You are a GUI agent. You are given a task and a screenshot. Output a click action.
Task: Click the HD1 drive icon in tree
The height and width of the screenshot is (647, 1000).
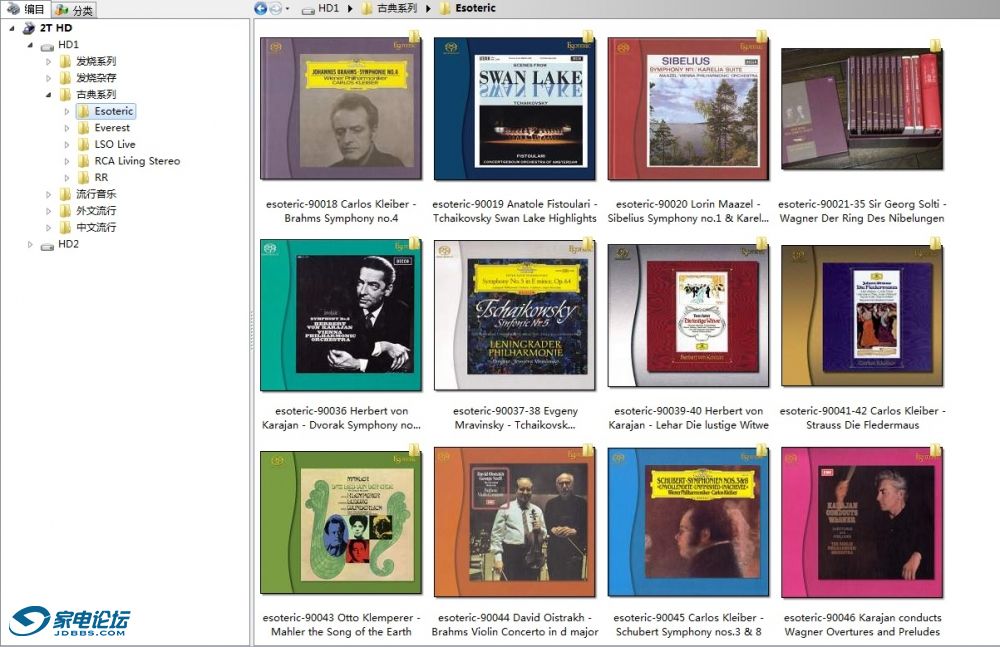tap(47, 46)
